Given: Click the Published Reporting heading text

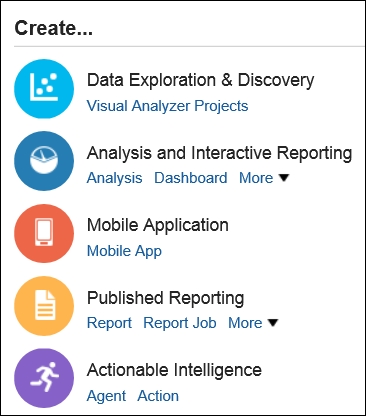Looking at the screenshot, I should (x=165, y=298).
